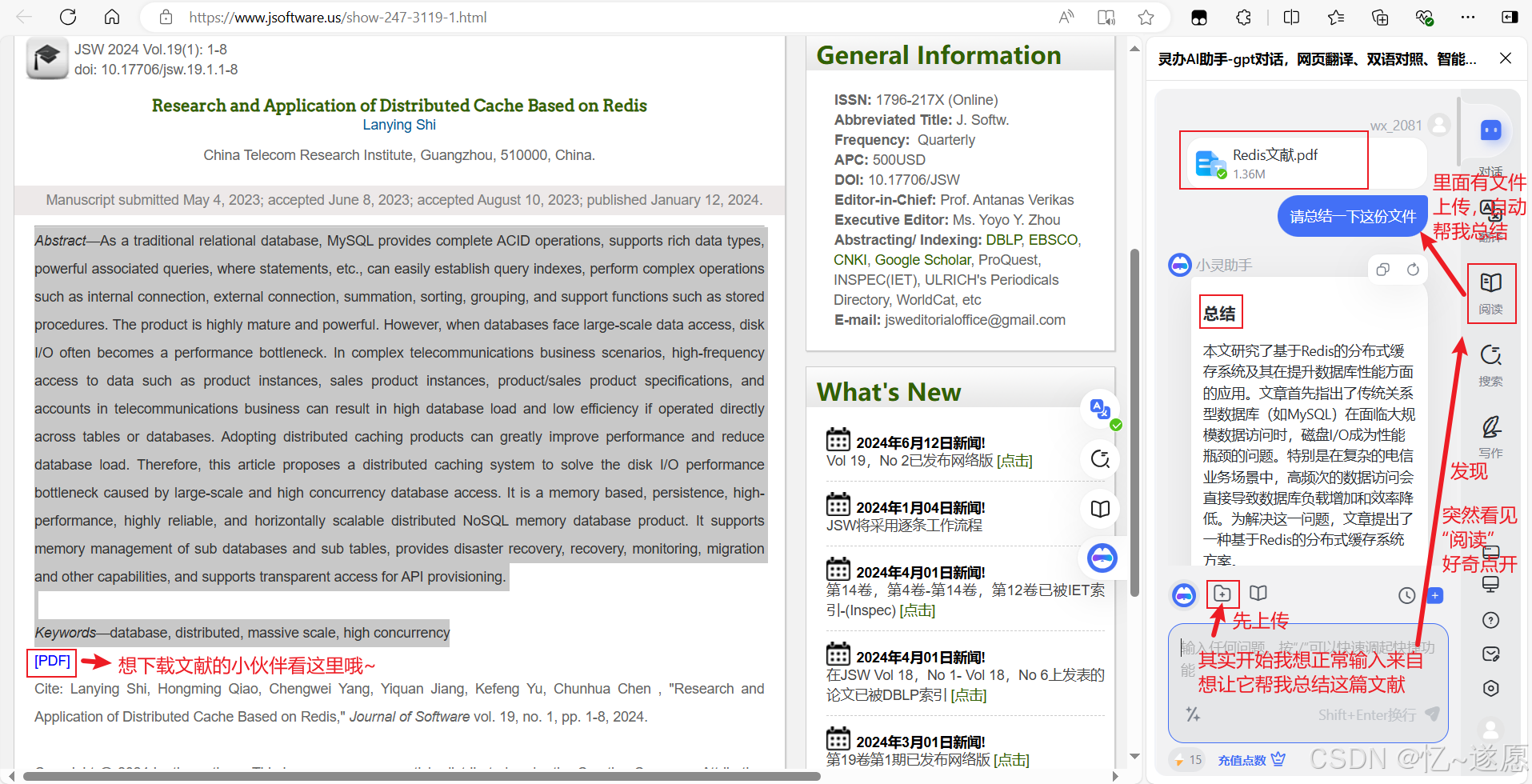The image size is (1532, 784).
Task: Open the chat history clock icon
Action: point(1406,595)
